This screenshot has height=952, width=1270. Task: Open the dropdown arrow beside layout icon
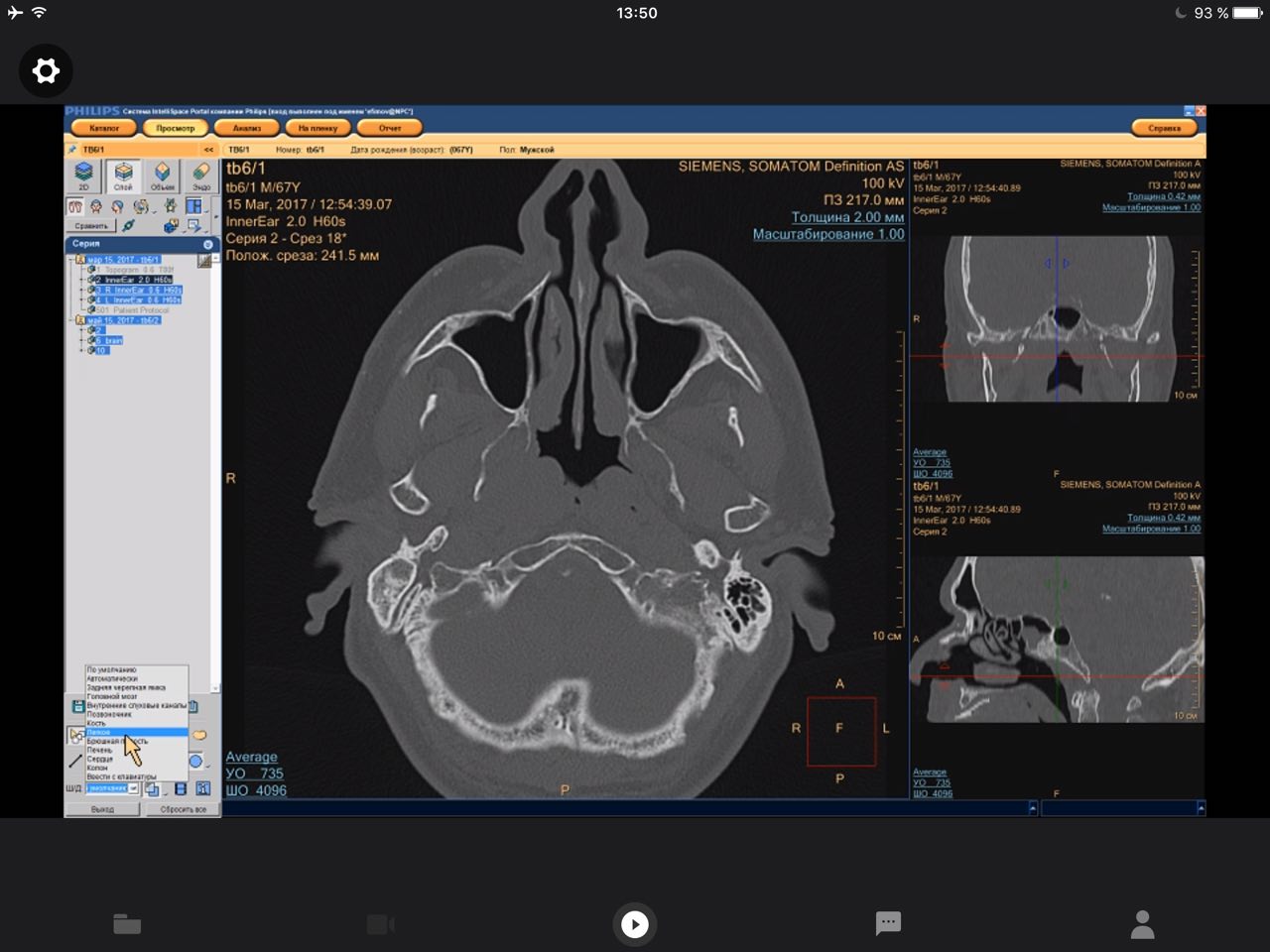[205, 212]
